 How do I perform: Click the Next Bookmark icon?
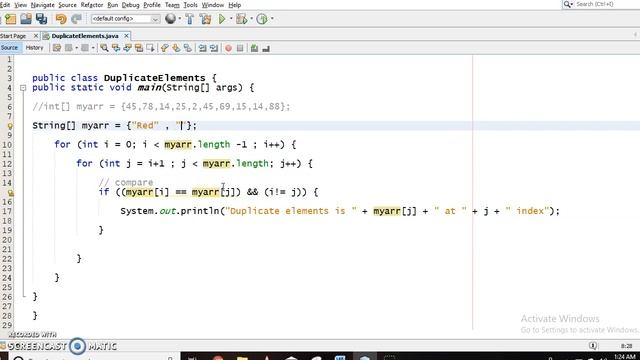pos(176,48)
